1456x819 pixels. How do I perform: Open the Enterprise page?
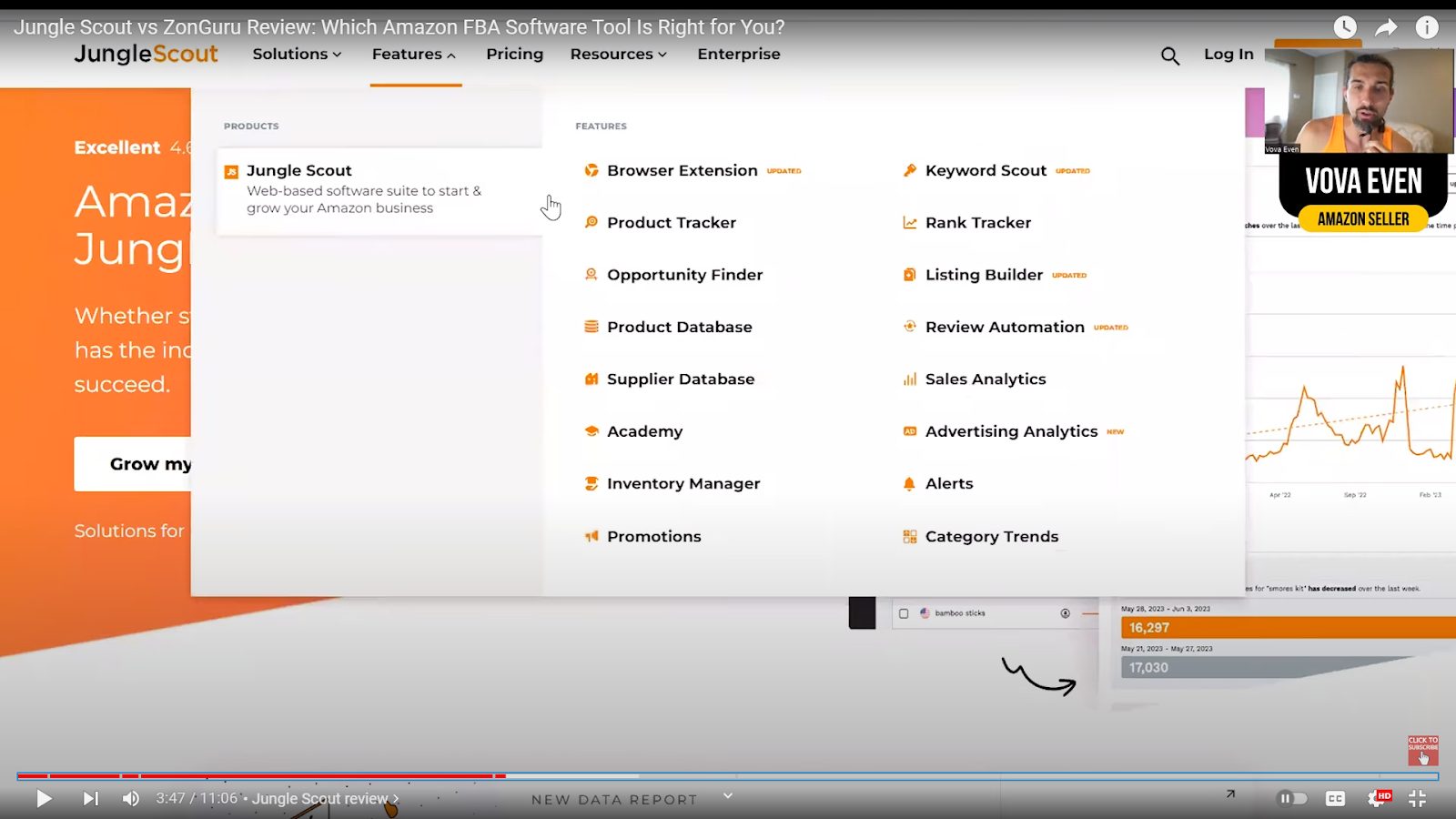[739, 54]
